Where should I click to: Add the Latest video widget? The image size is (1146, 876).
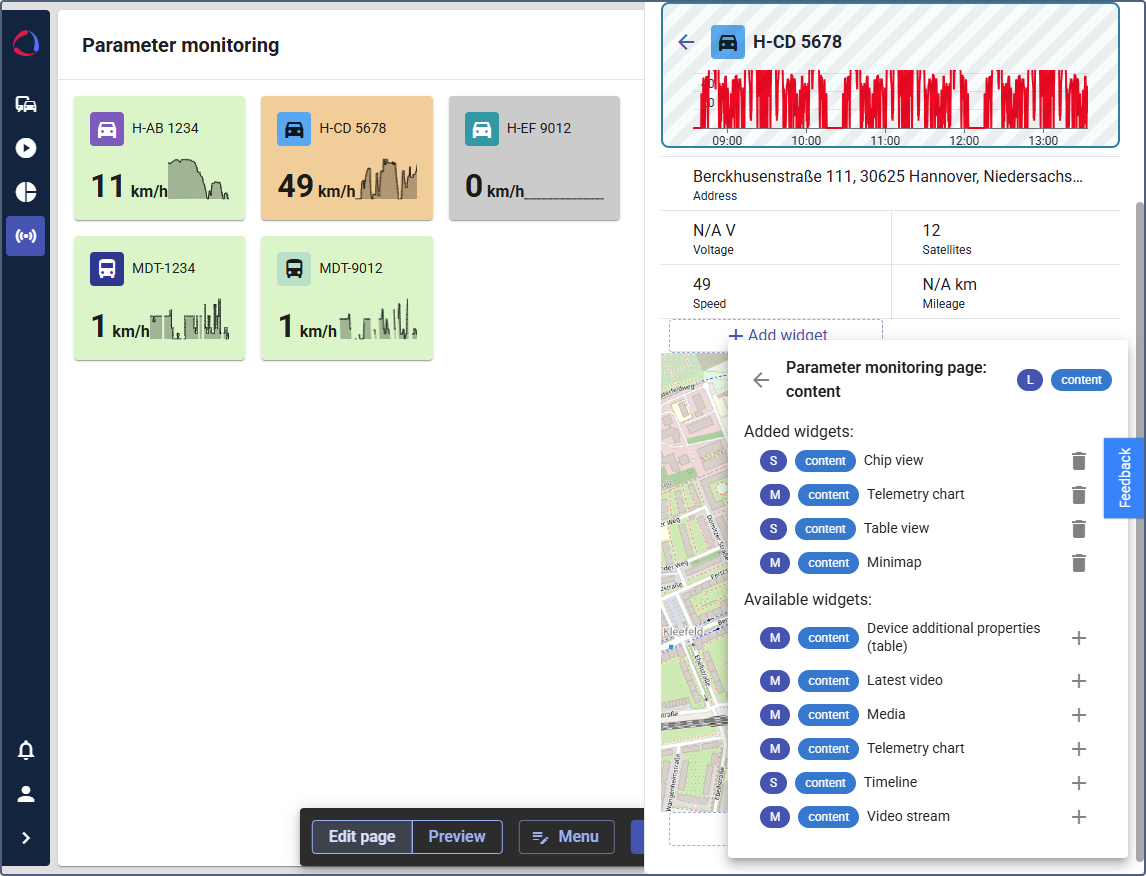(x=1078, y=681)
